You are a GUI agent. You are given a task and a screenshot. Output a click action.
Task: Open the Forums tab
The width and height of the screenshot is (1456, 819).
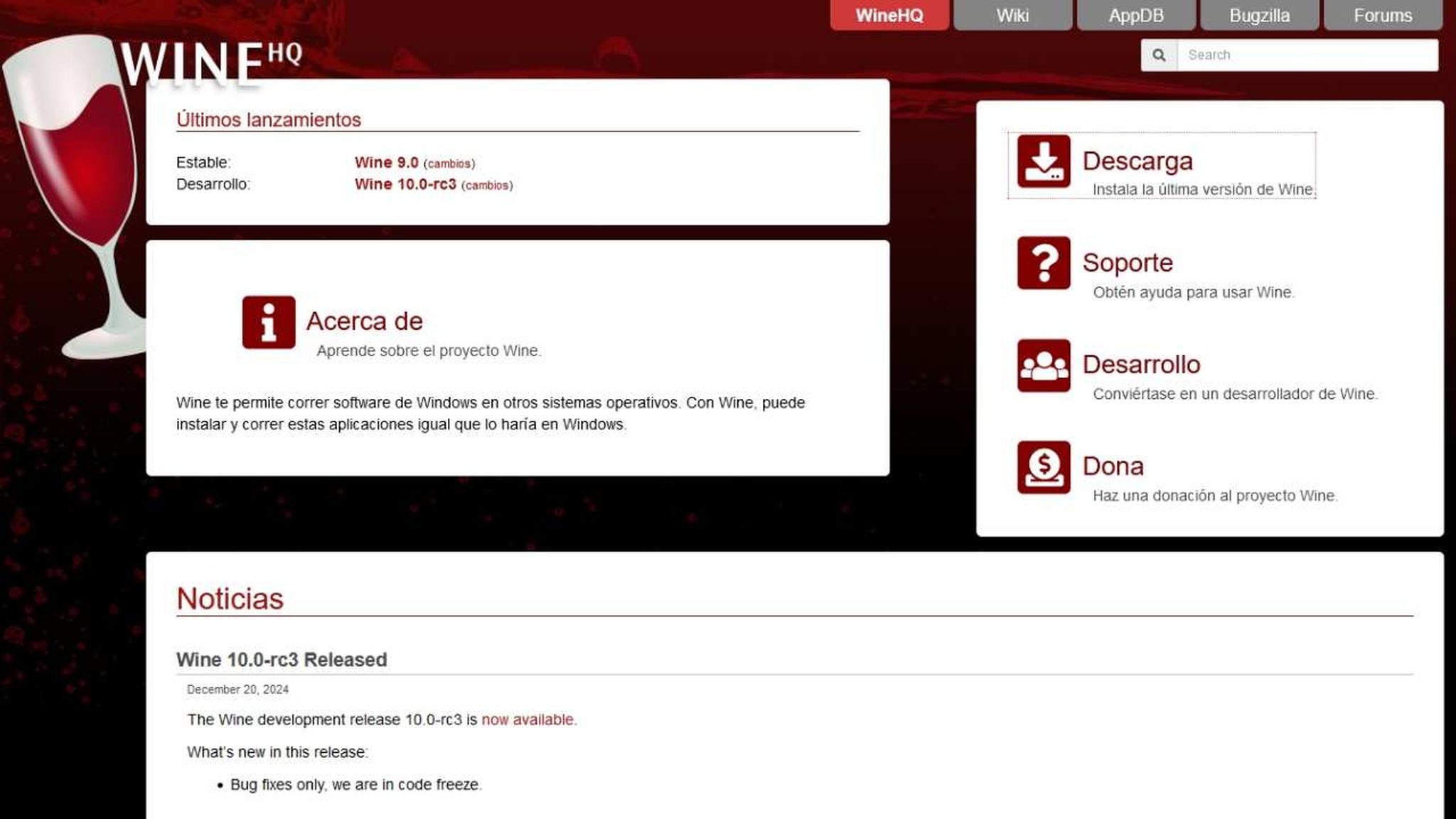pyautogui.click(x=1382, y=15)
